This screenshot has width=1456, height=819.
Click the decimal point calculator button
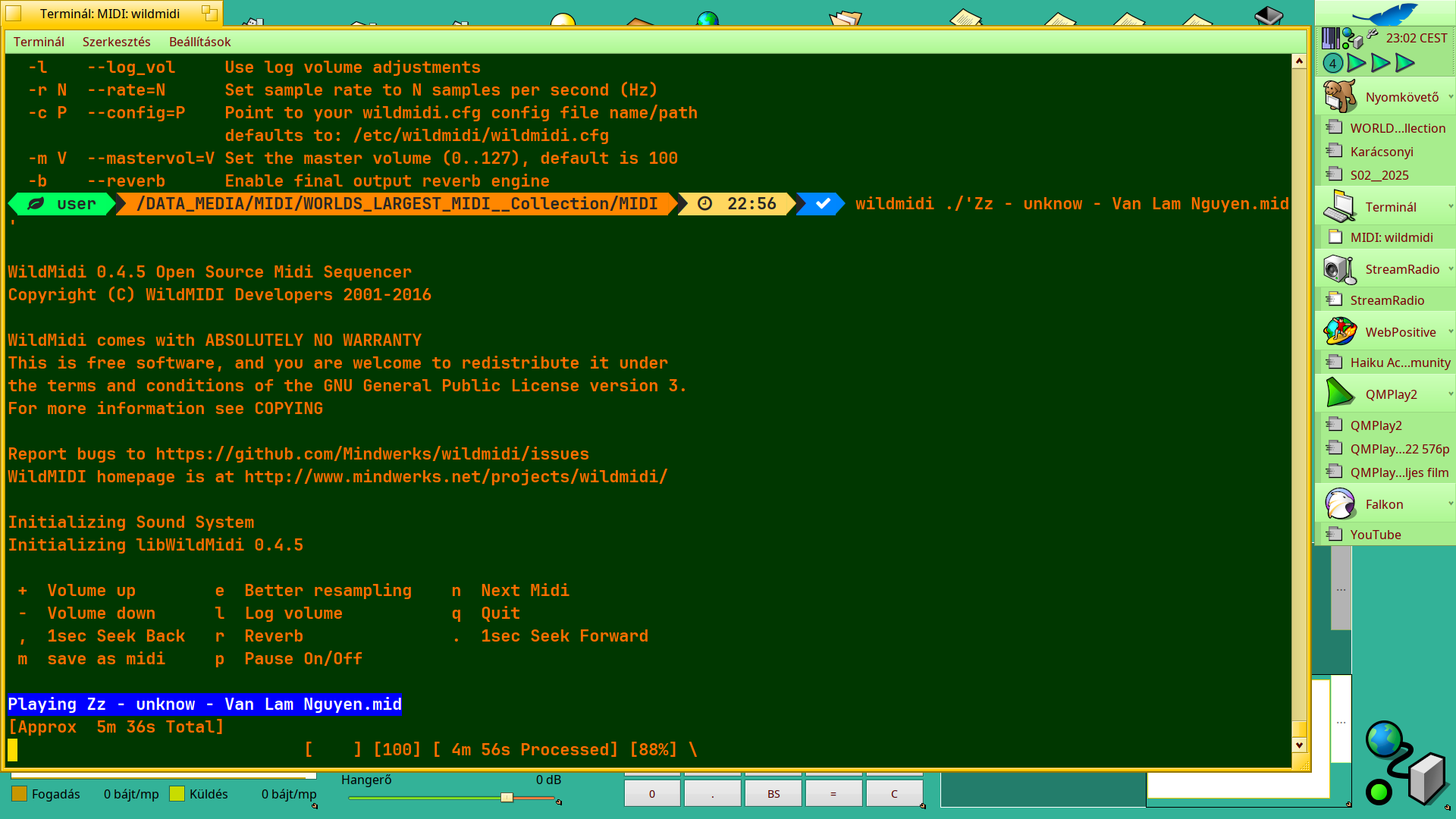tap(712, 793)
